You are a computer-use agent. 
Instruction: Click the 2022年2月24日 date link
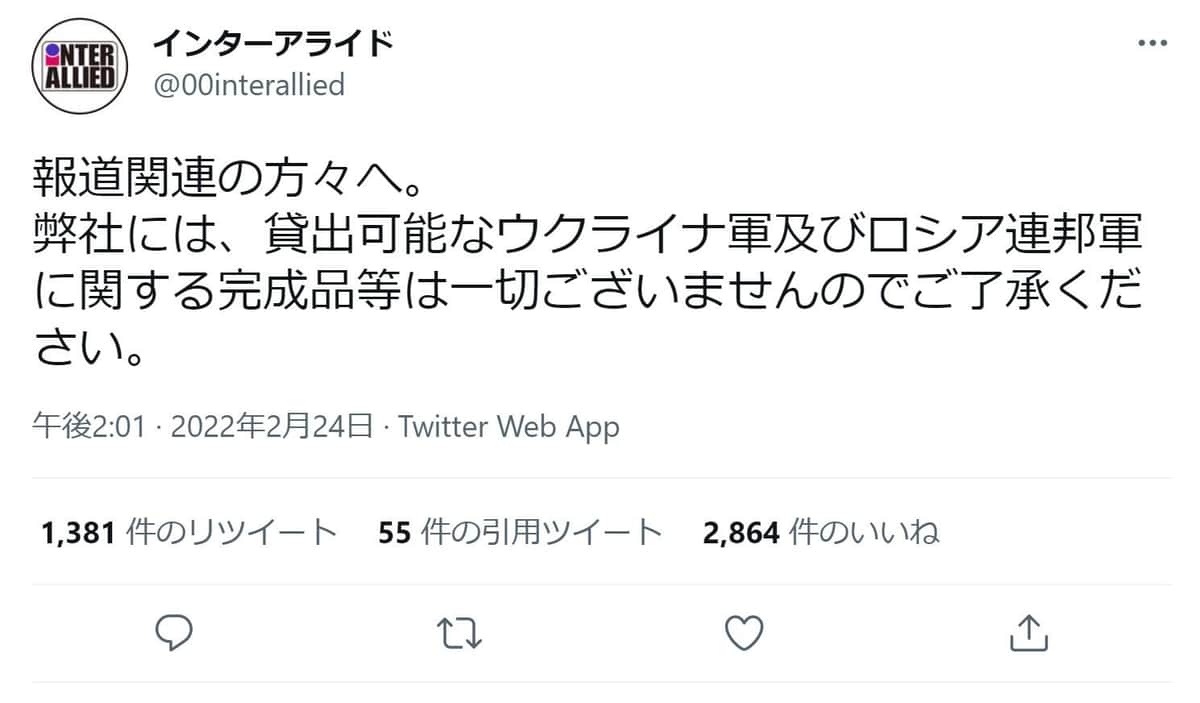272,428
